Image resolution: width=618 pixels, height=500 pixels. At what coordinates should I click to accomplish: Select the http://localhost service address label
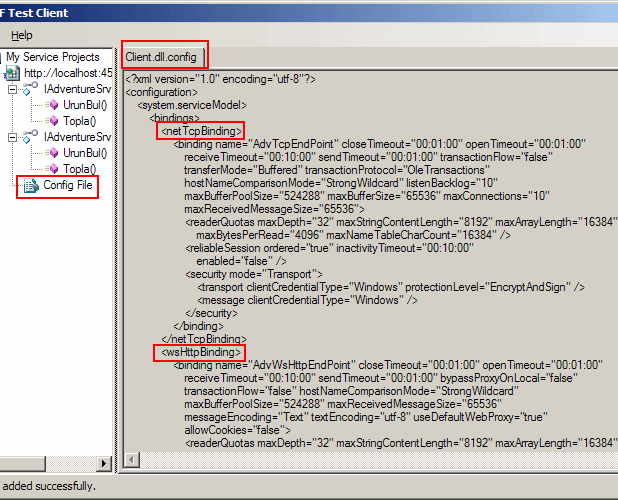pyautogui.click(x=66, y=73)
